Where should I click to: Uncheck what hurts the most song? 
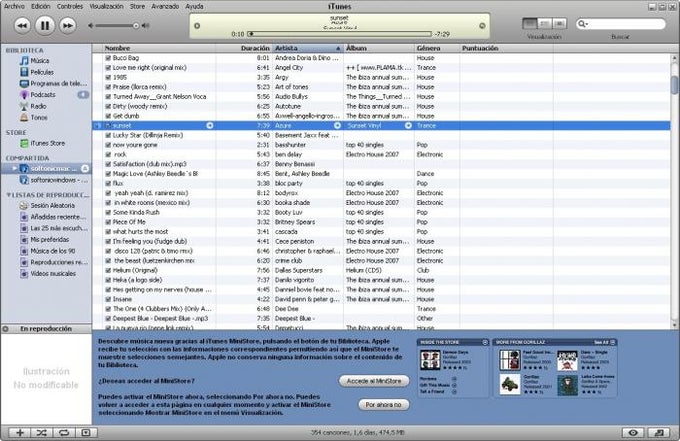point(108,232)
